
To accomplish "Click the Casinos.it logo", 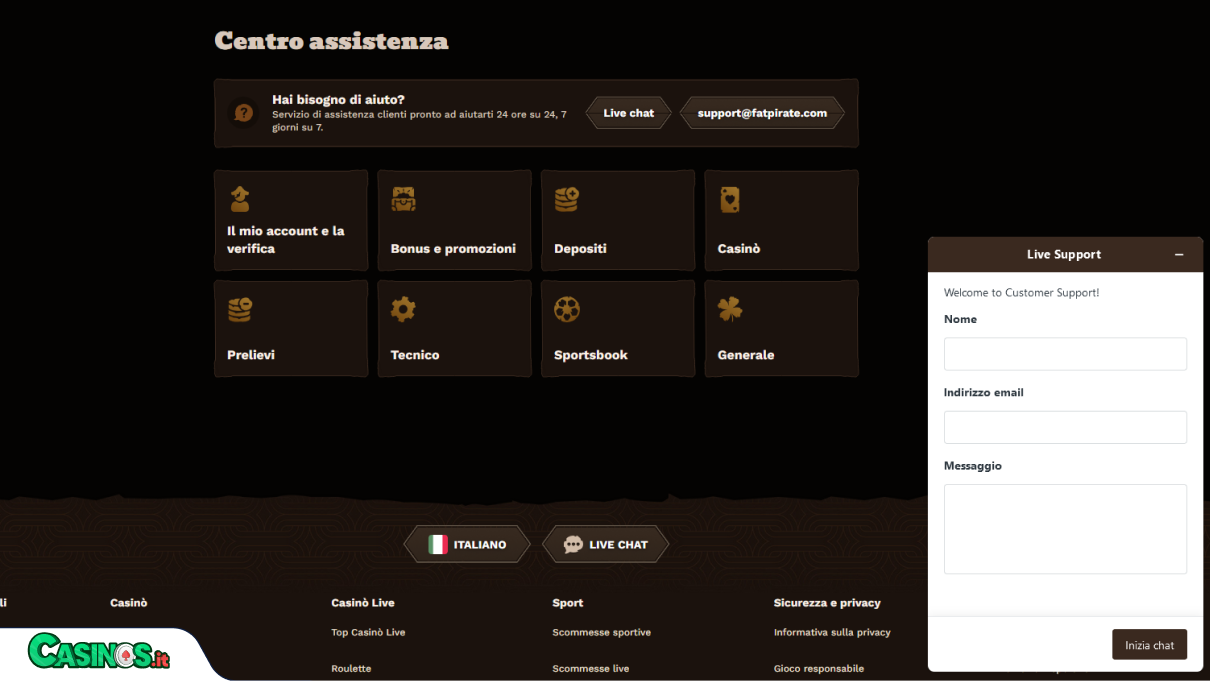I will [99, 652].
